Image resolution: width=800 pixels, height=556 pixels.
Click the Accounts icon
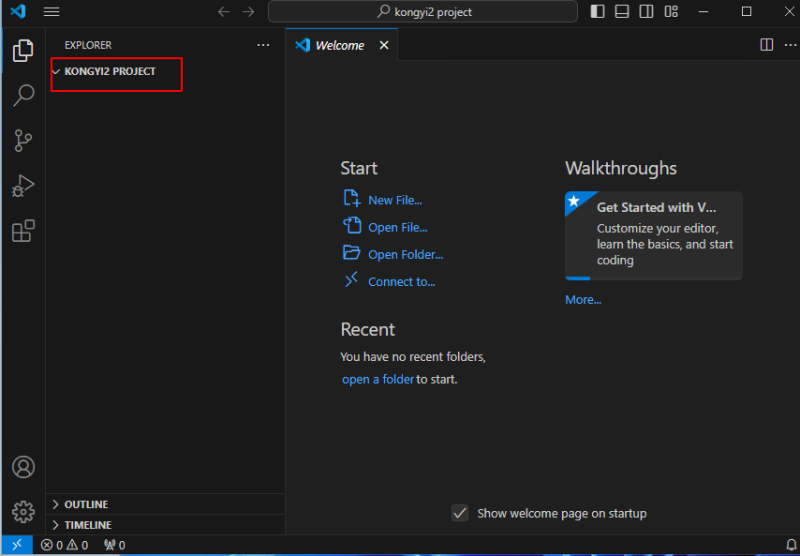pyautogui.click(x=23, y=467)
